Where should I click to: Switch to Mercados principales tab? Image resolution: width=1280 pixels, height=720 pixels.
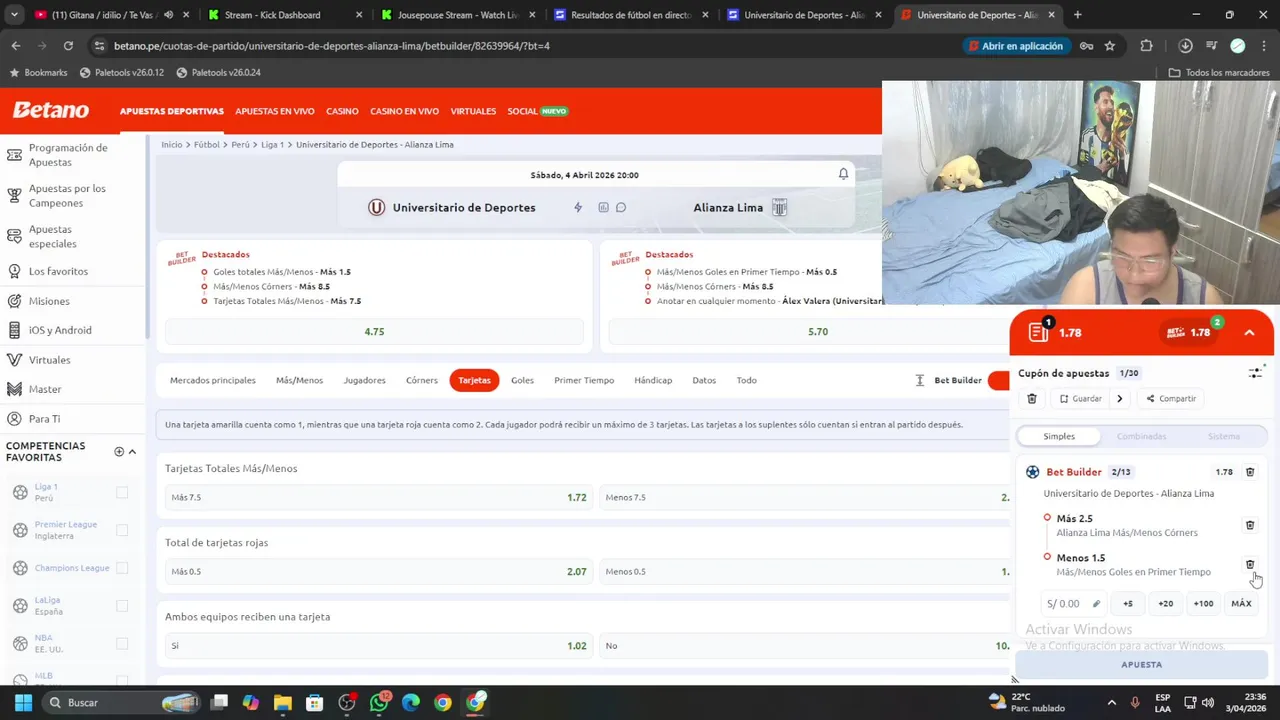pos(213,380)
